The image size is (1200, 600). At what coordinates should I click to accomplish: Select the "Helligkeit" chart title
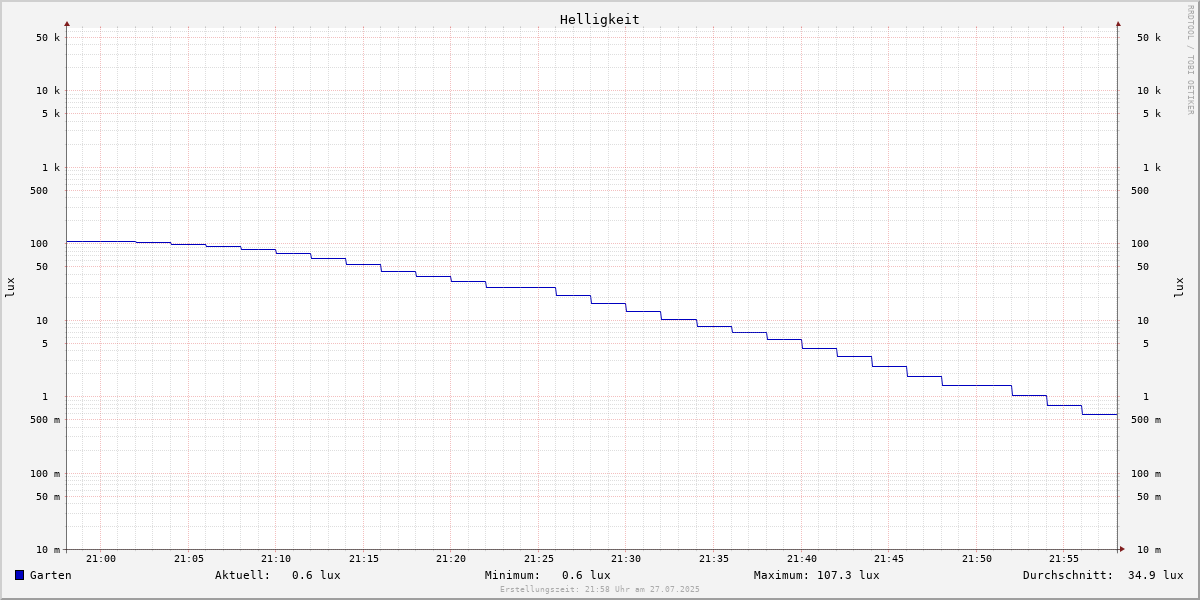pos(600,19)
